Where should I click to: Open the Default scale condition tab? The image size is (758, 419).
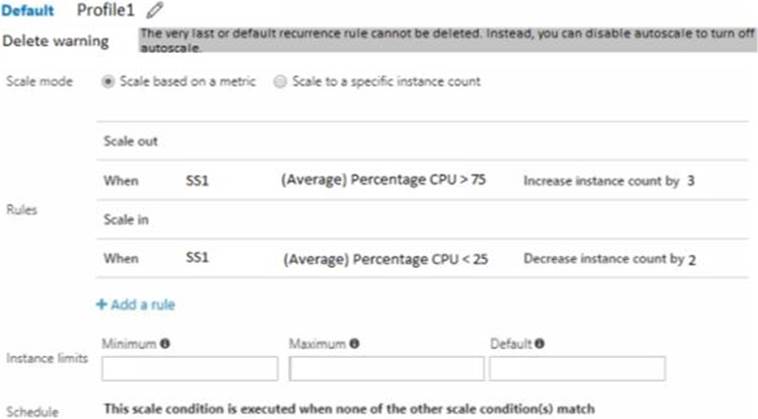(28, 11)
